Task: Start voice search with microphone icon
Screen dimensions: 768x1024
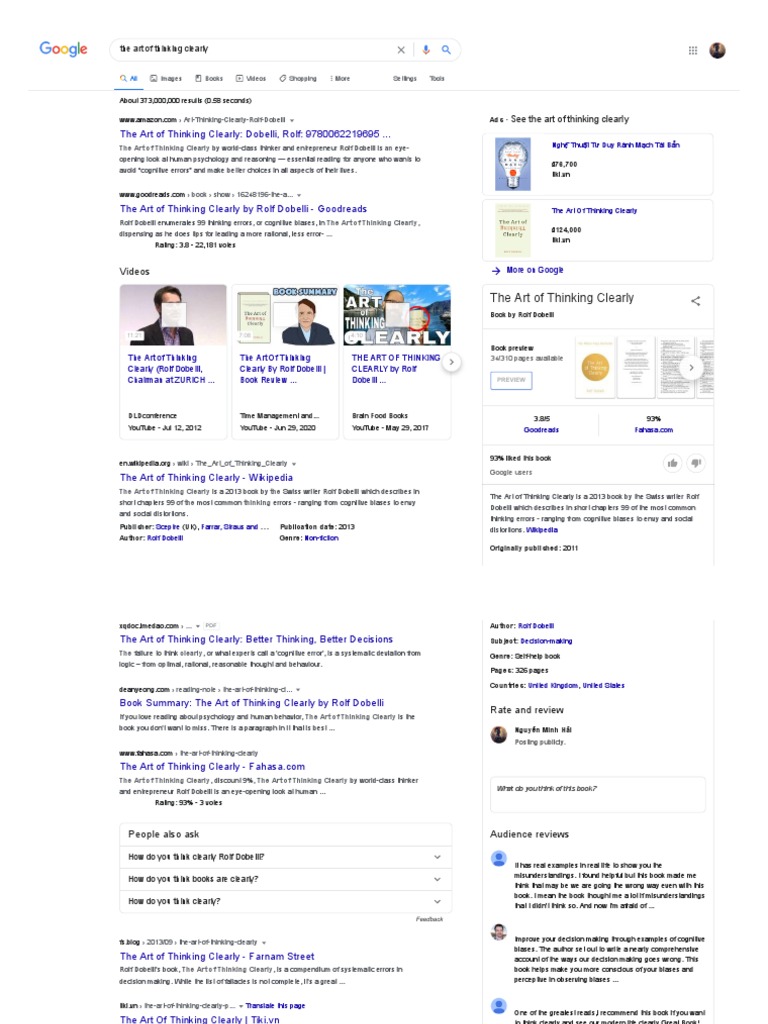Action: [x=426, y=50]
